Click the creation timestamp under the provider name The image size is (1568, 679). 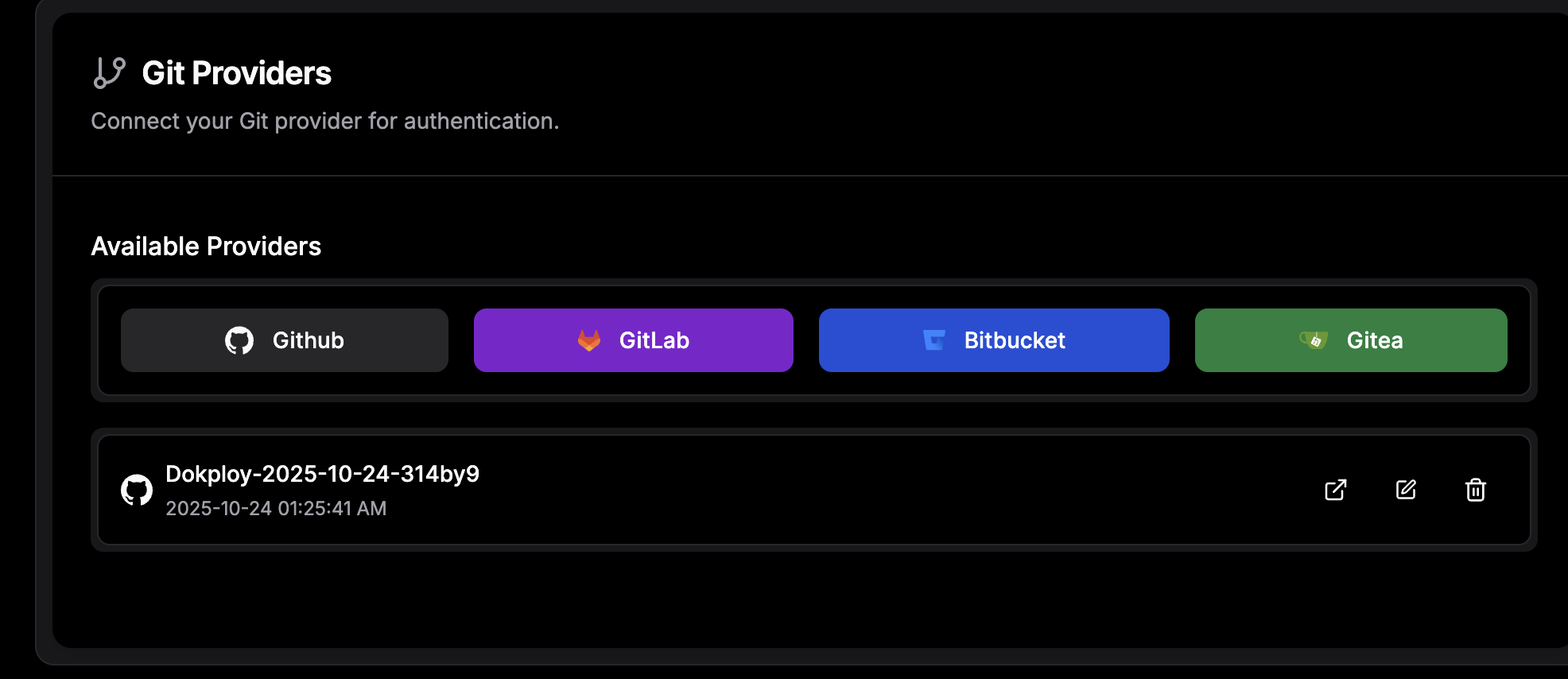pyautogui.click(x=276, y=508)
